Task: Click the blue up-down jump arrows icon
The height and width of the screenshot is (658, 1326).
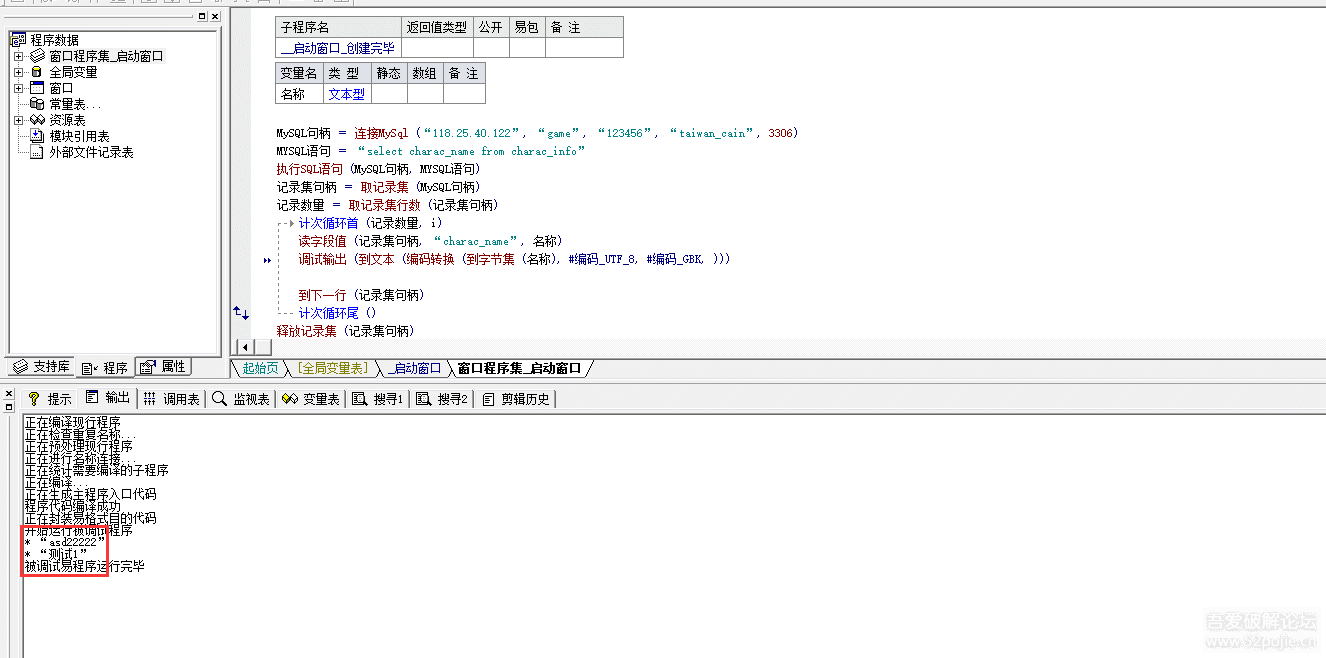Action: click(241, 313)
